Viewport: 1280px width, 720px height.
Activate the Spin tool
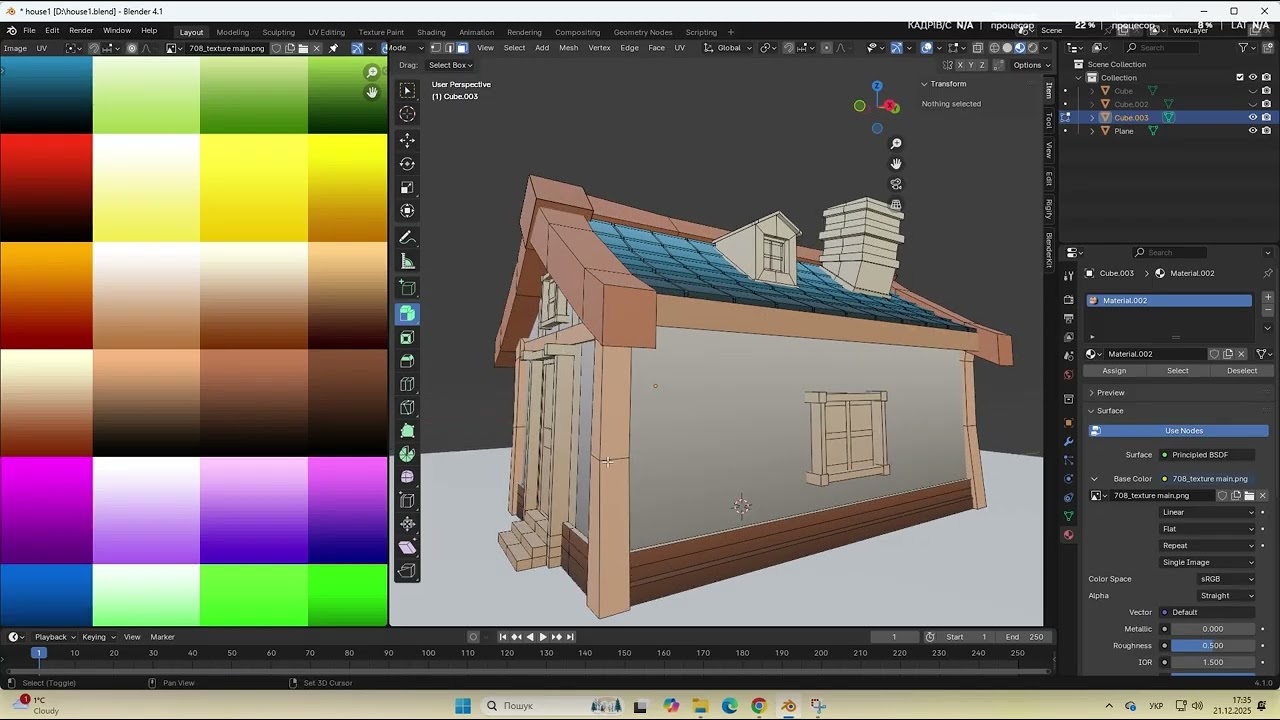[407, 455]
